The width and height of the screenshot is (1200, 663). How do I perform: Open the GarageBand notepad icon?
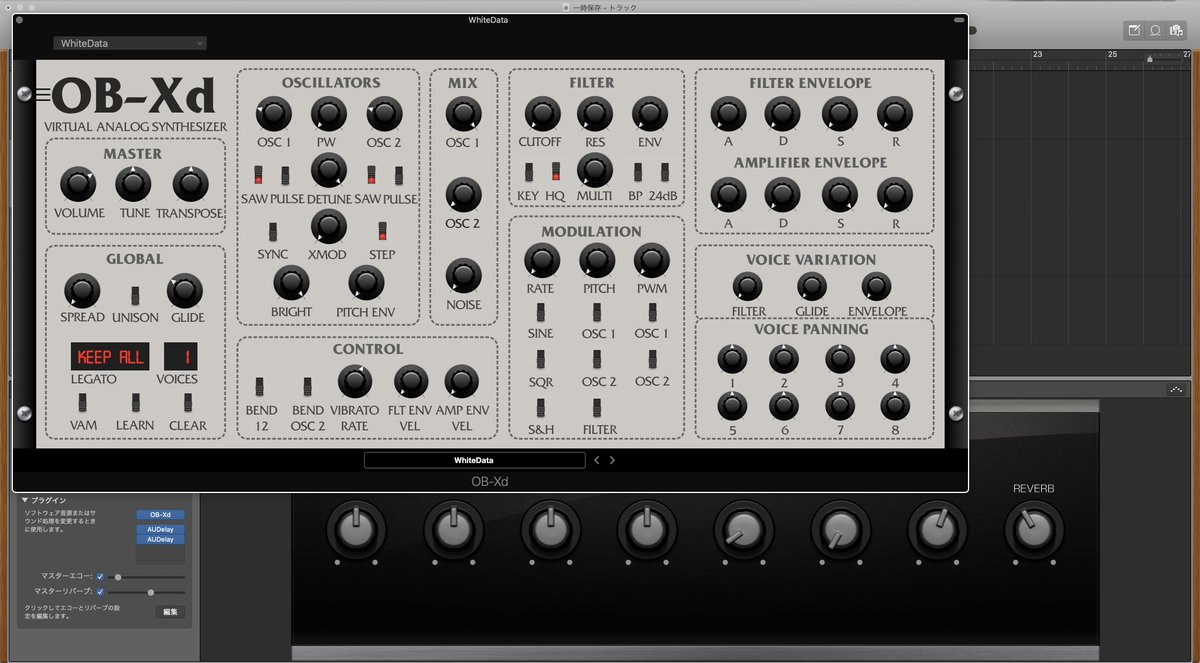(x=1134, y=30)
